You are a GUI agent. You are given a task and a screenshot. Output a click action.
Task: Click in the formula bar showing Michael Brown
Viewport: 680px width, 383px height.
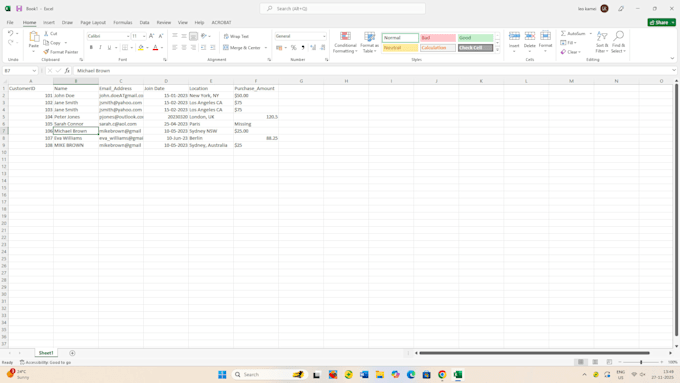coord(373,71)
